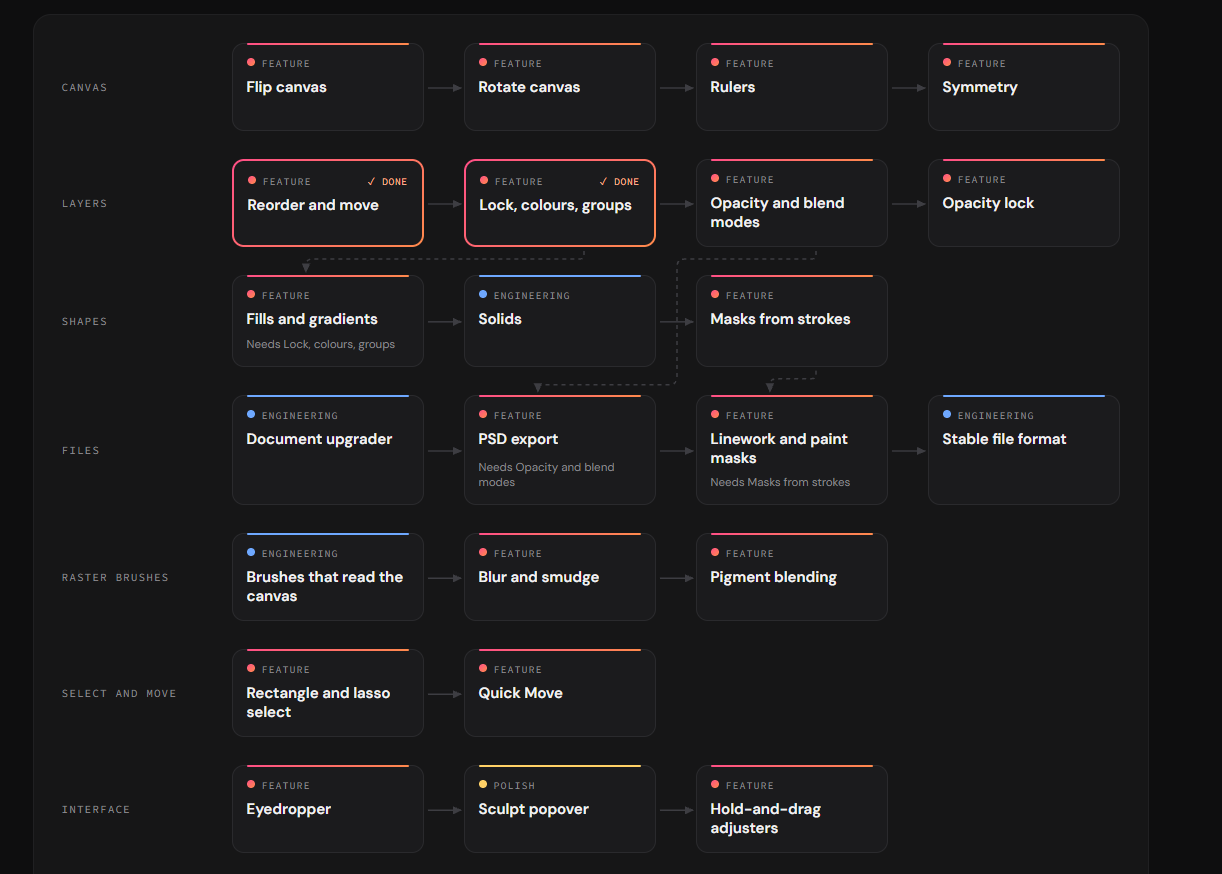This screenshot has height=874, width=1222.
Task: Open the Masks from strokes card
Action: 792,321
